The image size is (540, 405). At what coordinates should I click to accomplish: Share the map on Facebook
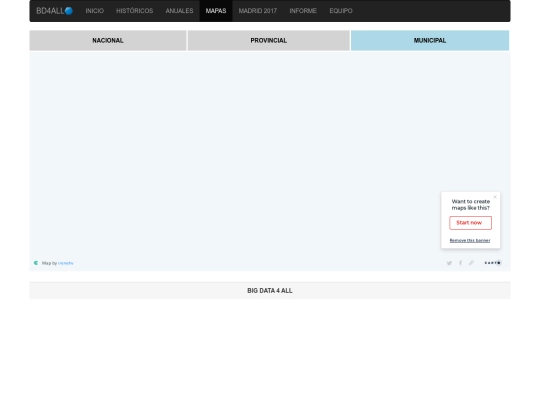460,263
